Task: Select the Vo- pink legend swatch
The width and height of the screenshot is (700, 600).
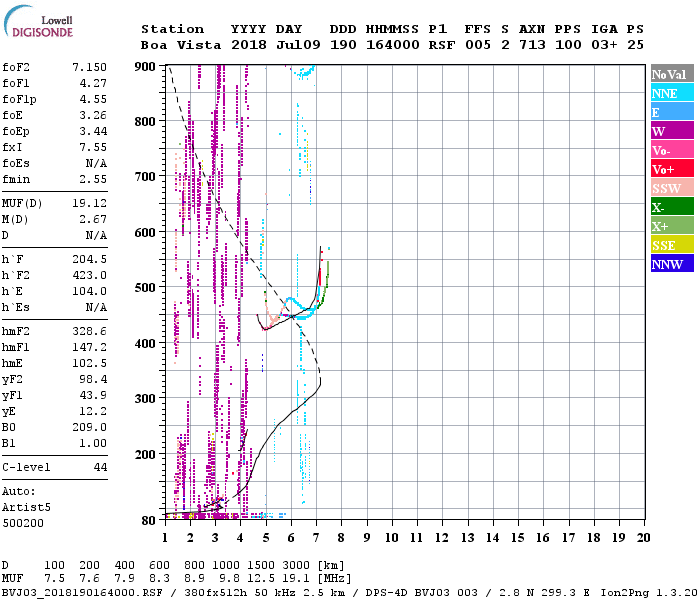Action: click(x=672, y=150)
